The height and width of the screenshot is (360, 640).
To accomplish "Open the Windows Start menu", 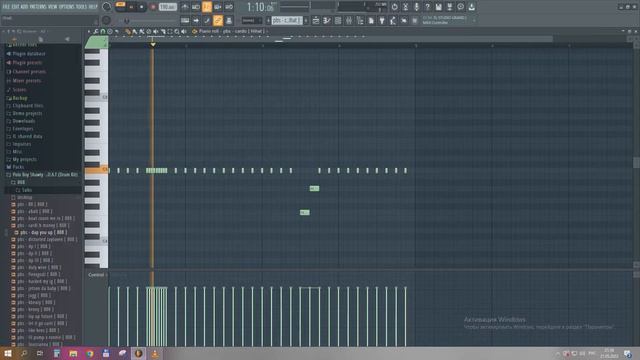I will (x=8, y=353).
